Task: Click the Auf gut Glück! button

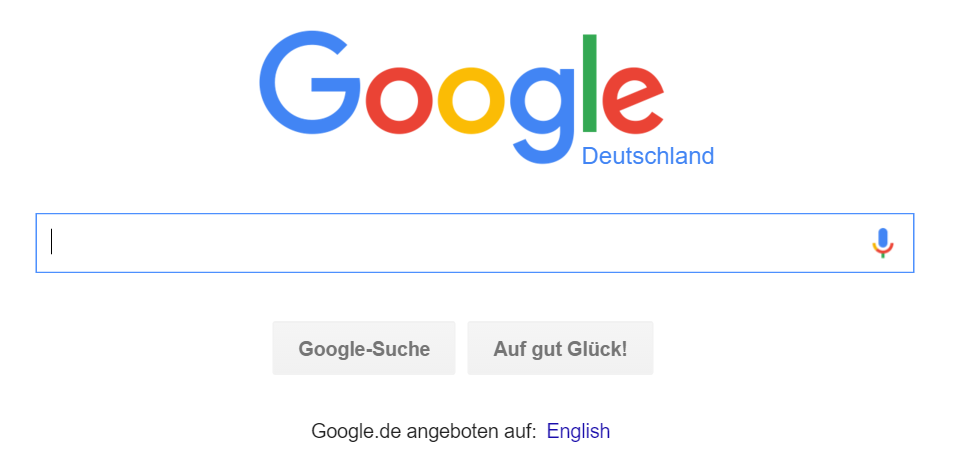Action: tap(560, 348)
